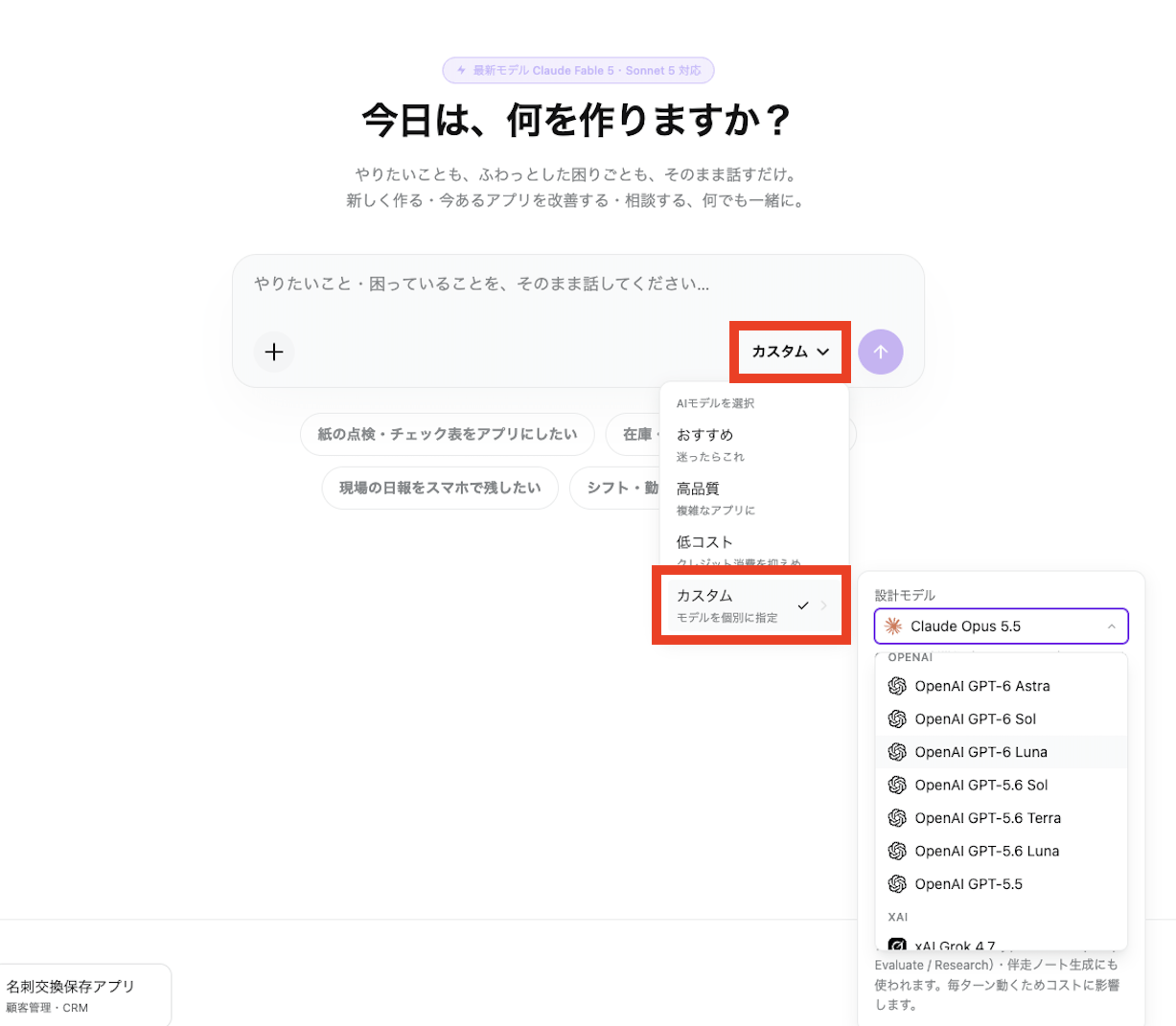Choose OpenAI GPT-6 Luna

click(1002, 752)
